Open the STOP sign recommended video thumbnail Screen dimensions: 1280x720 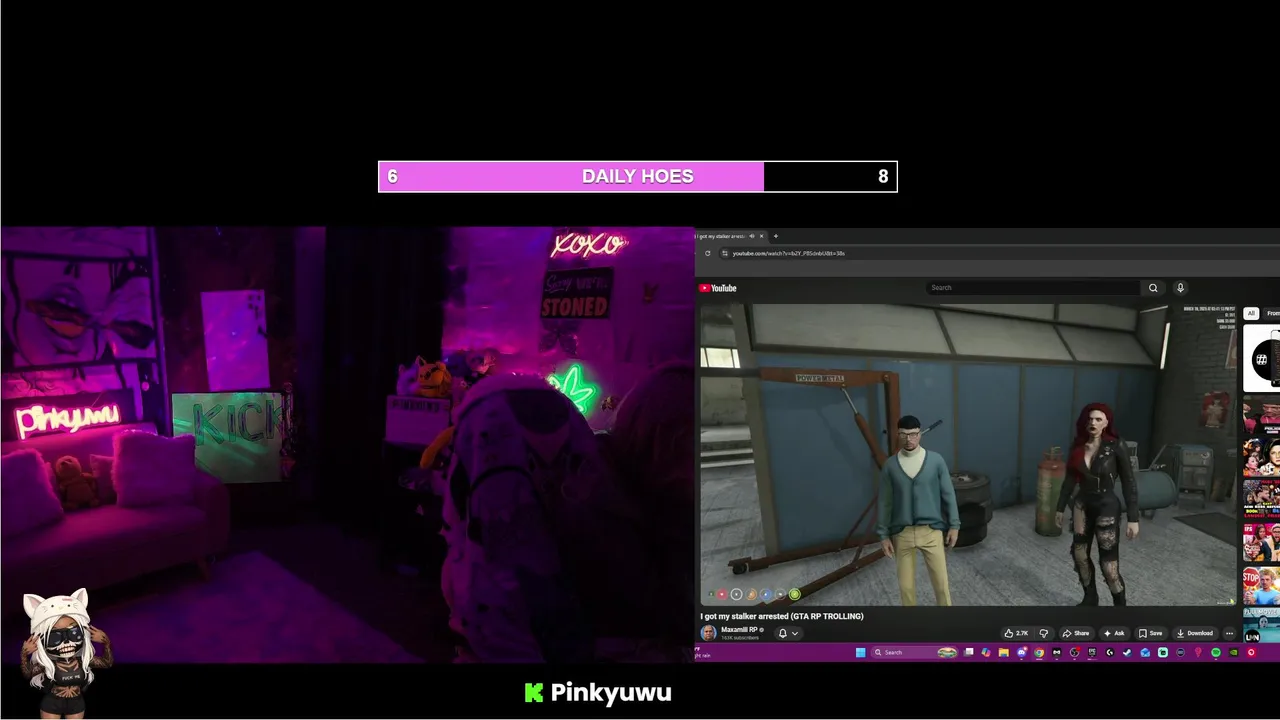tap(1261, 586)
